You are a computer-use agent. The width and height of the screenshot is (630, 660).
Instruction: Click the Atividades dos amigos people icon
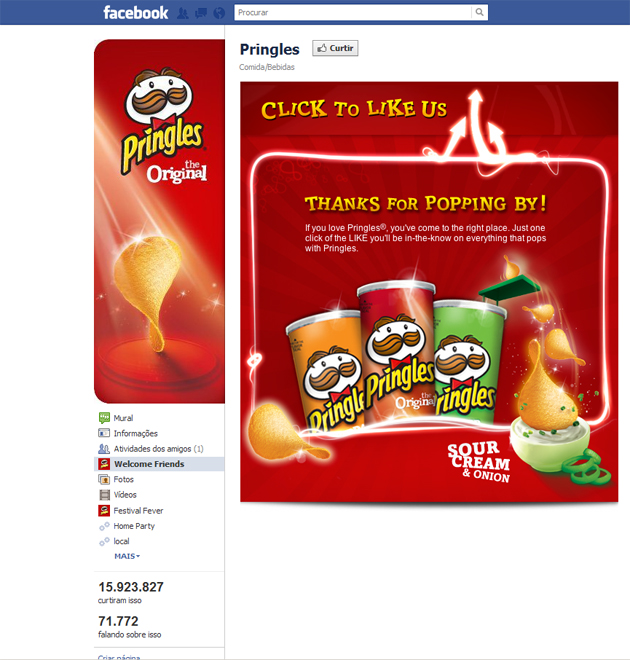(104, 449)
